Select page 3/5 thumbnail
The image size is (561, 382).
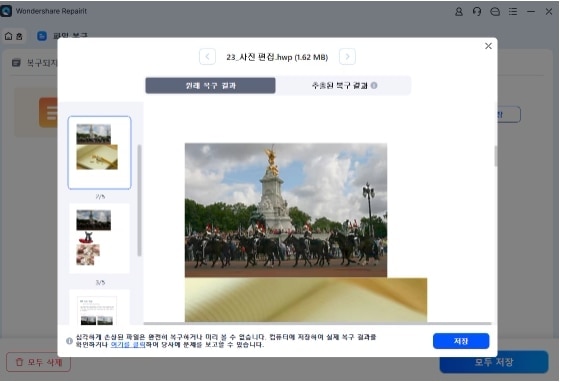99,238
